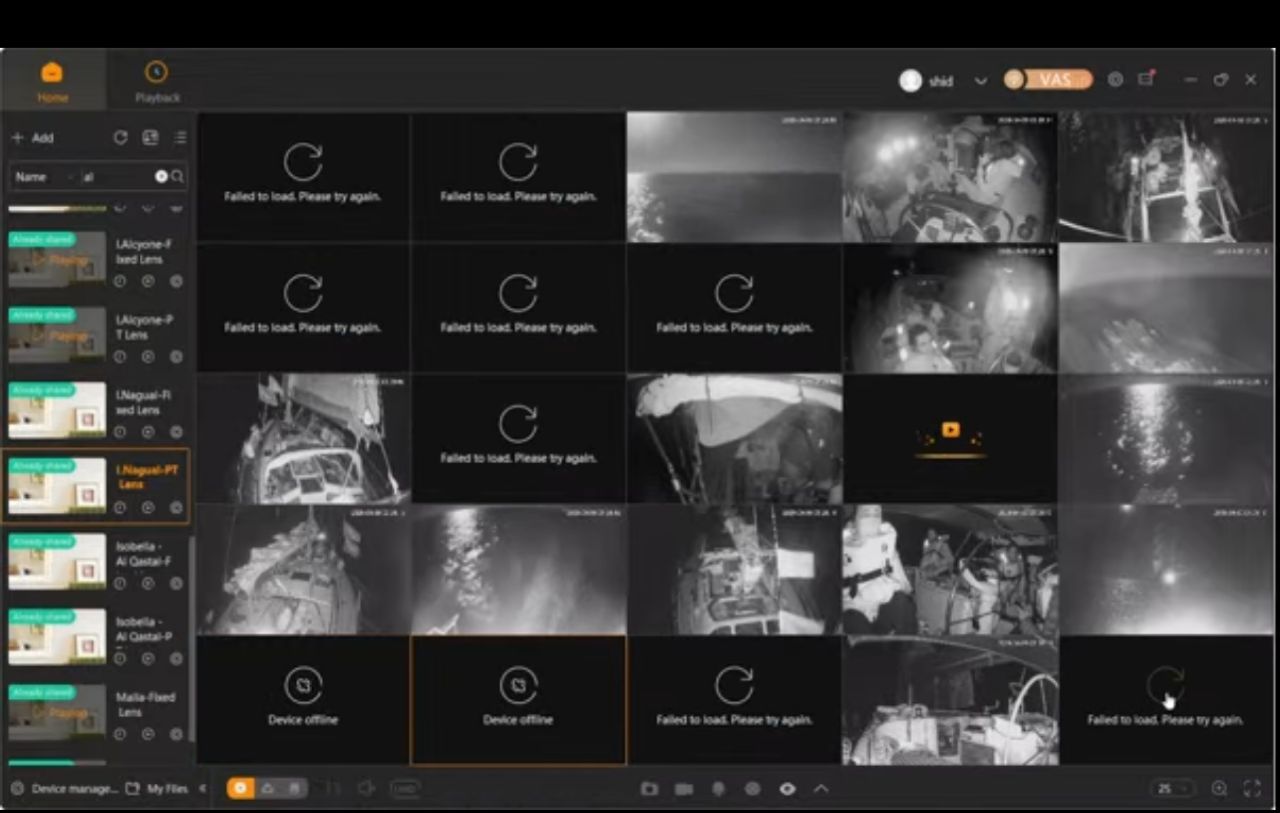Toggle the speaker mute icon

(365, 788)
